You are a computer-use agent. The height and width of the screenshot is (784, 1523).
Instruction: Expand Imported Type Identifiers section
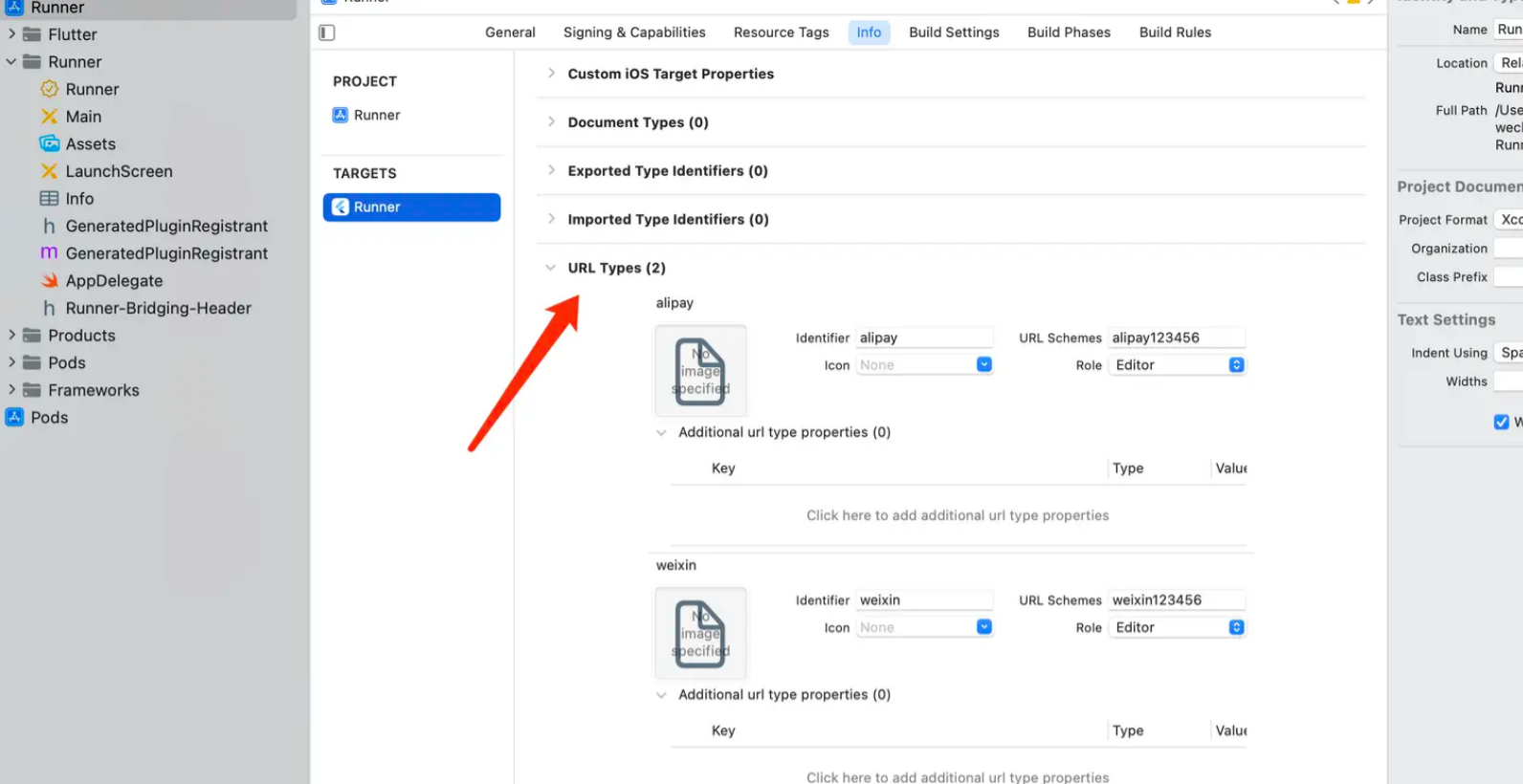[551, 219]
